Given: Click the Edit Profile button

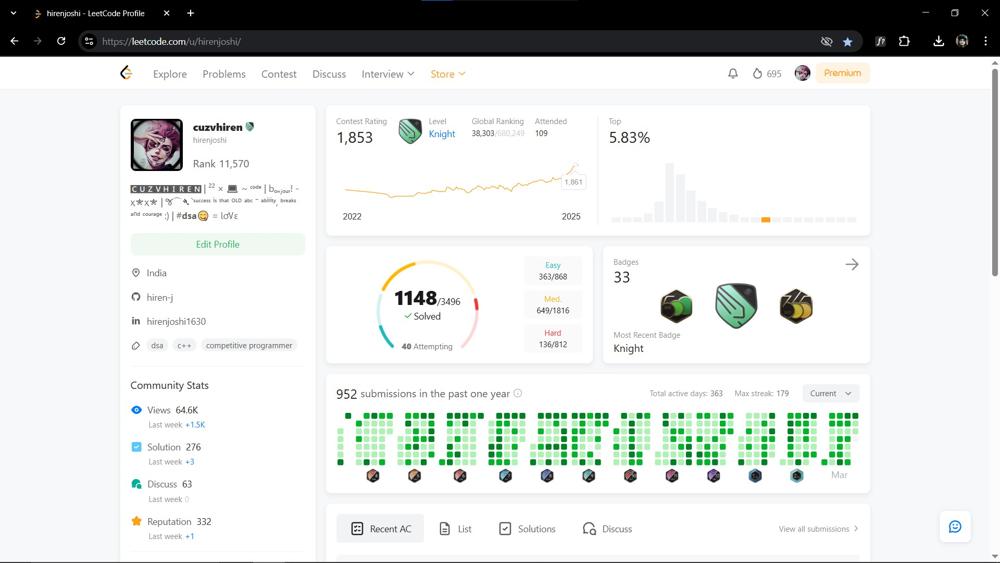Looking at the screenshot, I should [x=217, y=244].
